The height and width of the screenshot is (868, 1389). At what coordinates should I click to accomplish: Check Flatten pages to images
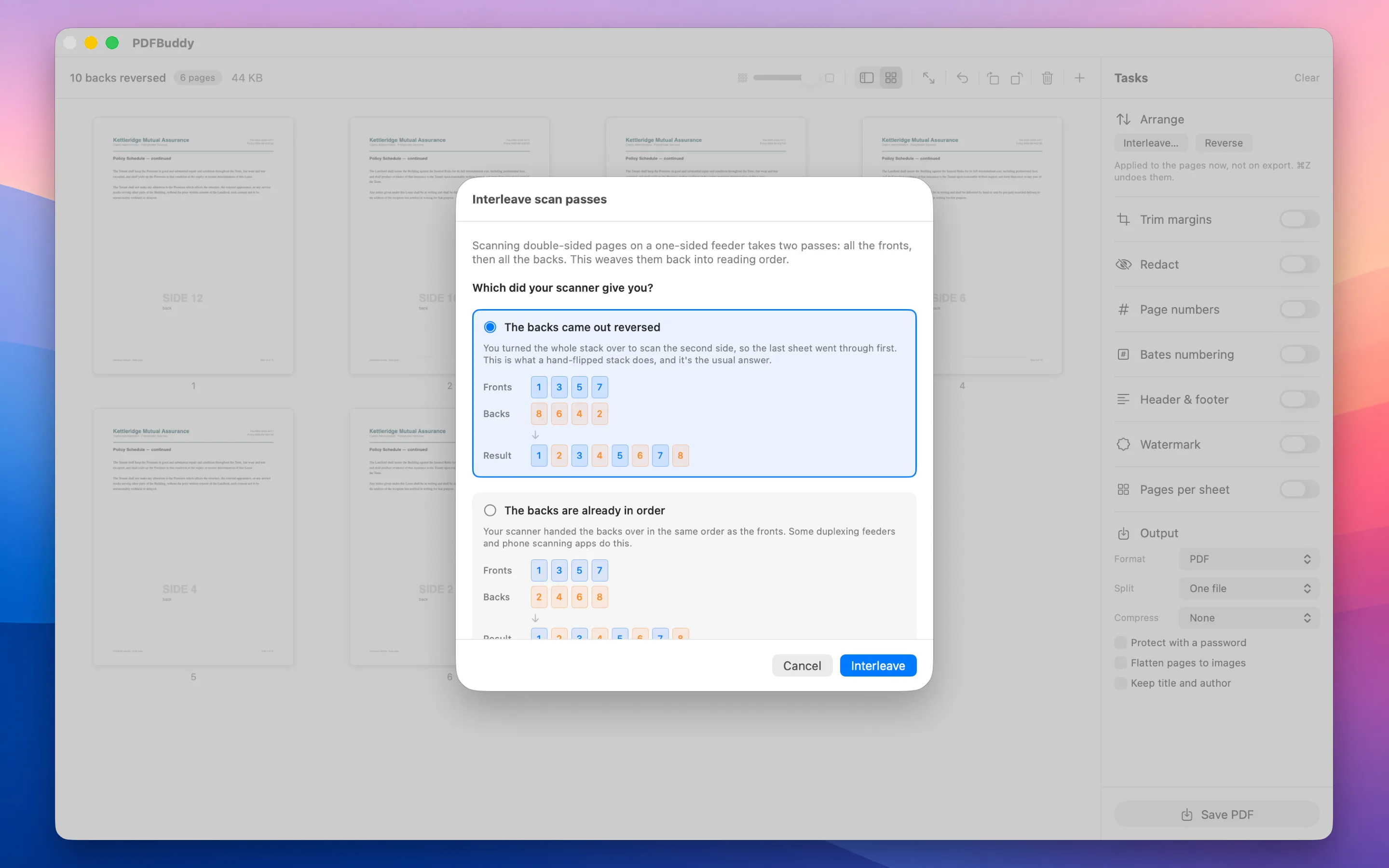click(x=1120, y=663)
